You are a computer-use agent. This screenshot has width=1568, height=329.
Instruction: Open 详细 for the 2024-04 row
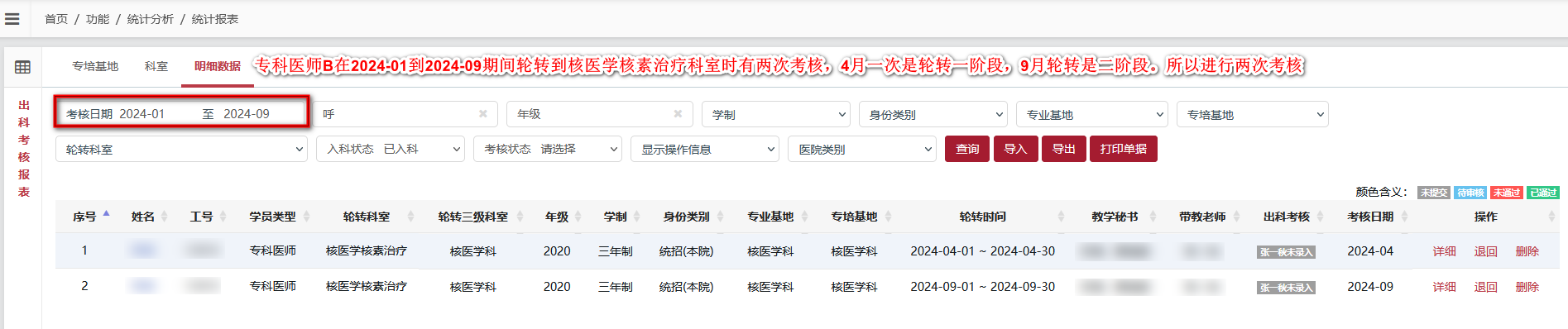click(1445, 251)
